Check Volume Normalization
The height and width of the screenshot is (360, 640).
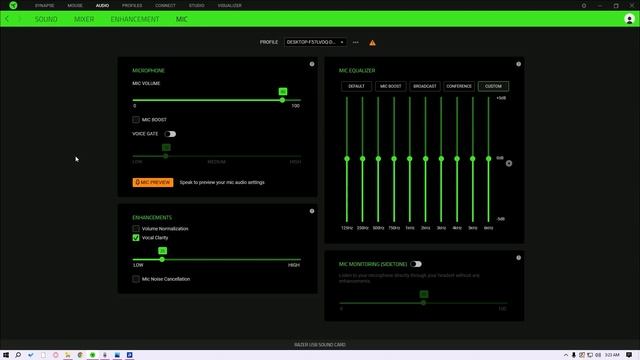coord(136,229)
